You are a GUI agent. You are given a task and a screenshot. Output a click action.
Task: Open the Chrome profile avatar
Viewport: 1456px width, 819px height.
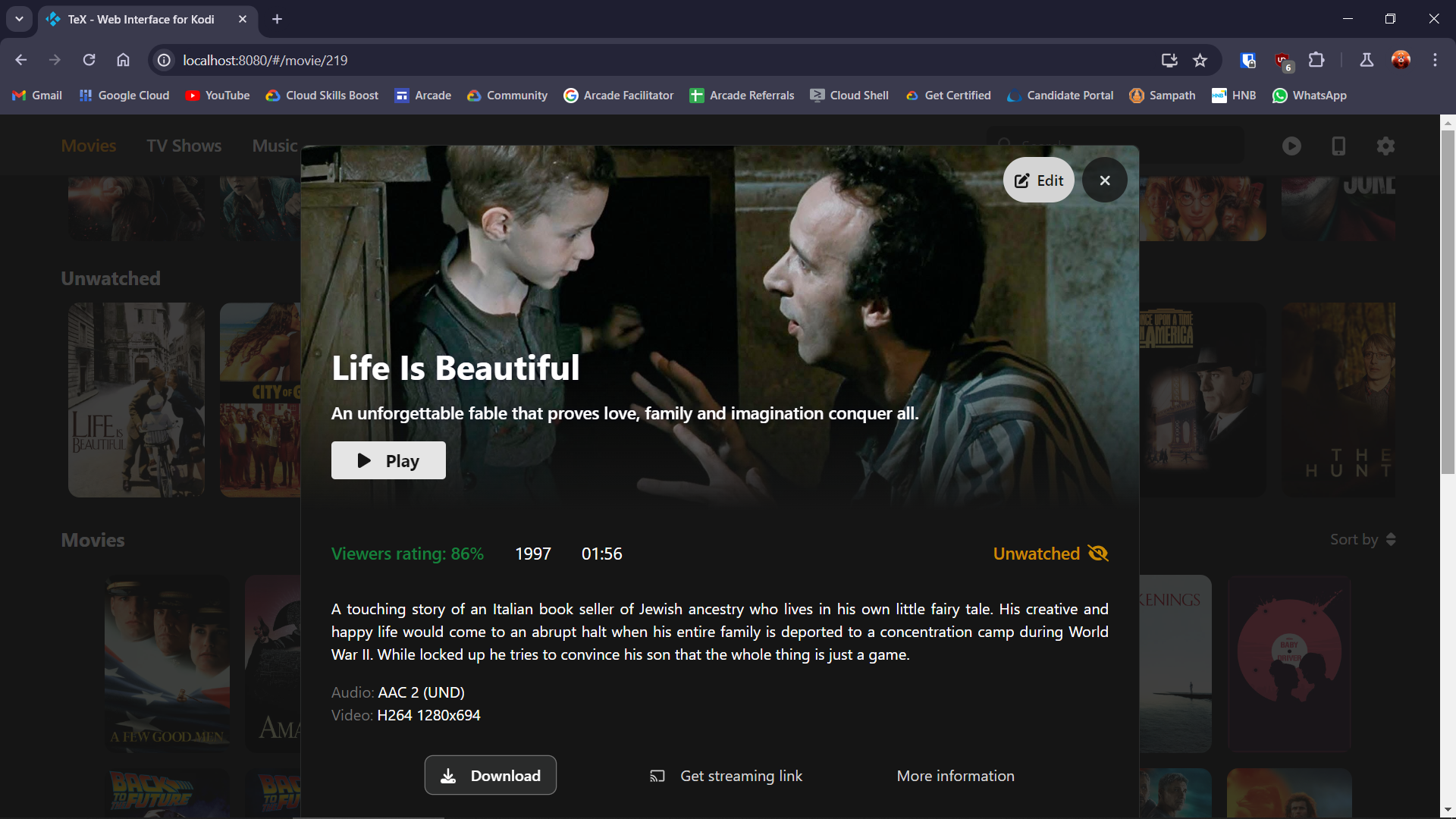tap(1401, 60)
